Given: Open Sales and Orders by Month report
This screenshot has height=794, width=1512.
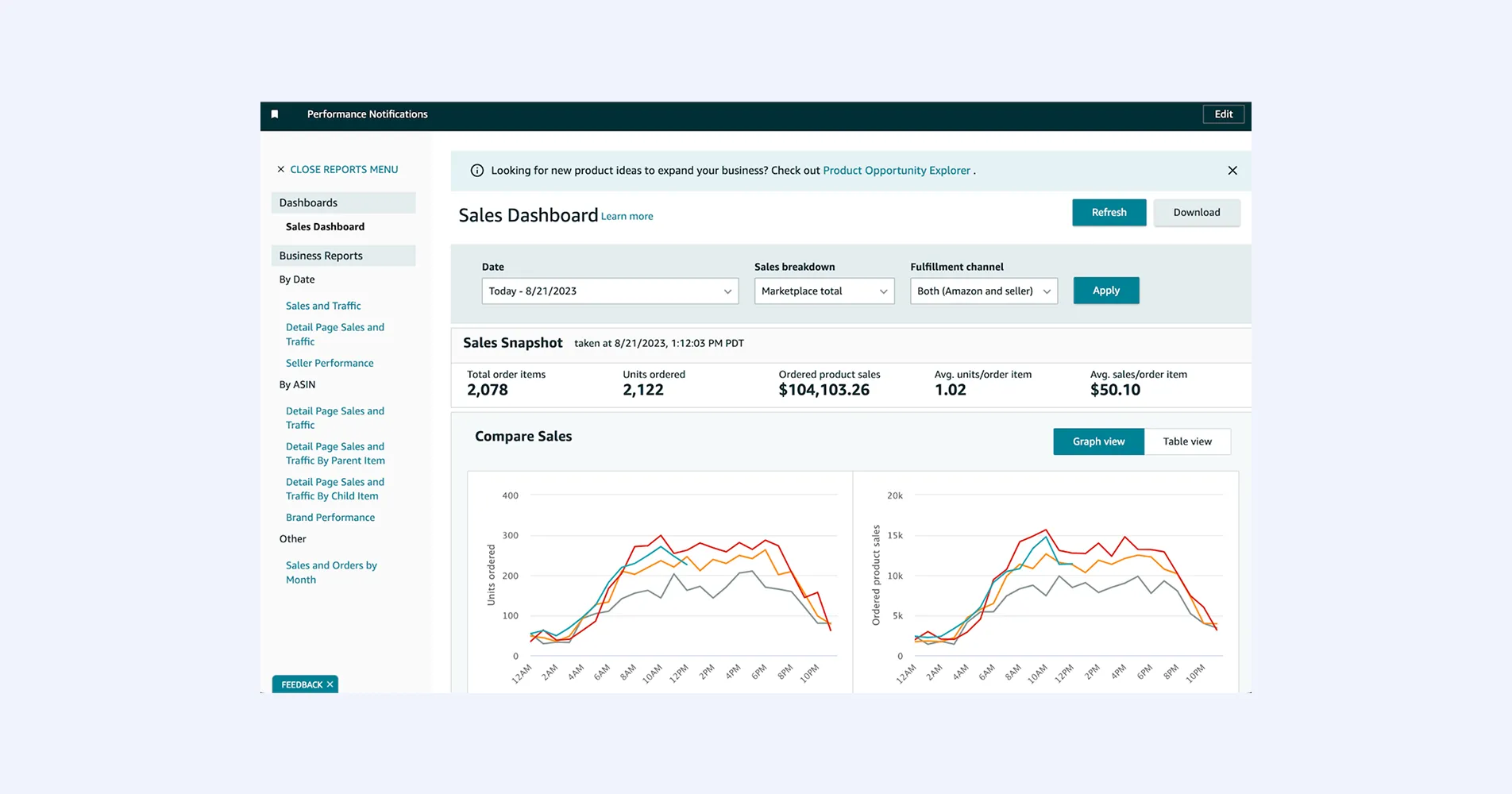Looking at the screenshot, I should pyautogui.click(x=331, y=572).
